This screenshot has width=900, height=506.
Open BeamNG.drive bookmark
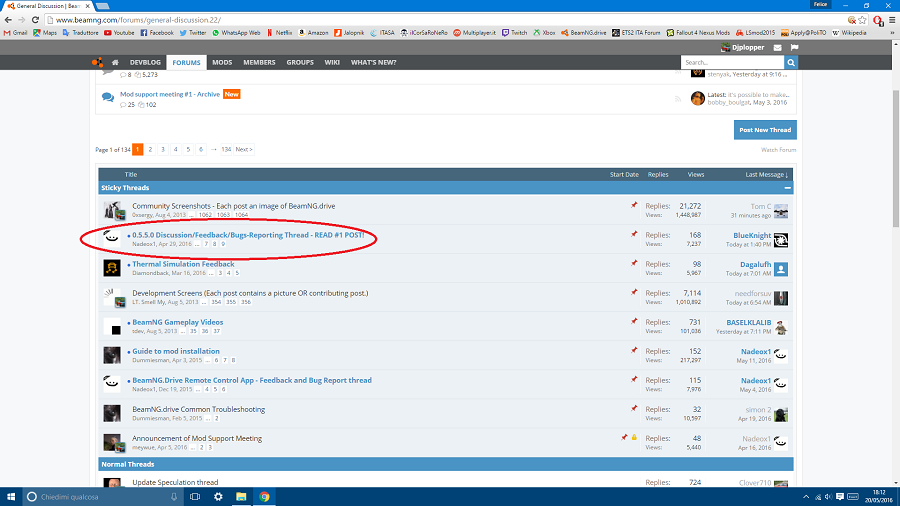click(x=584, y=33)
